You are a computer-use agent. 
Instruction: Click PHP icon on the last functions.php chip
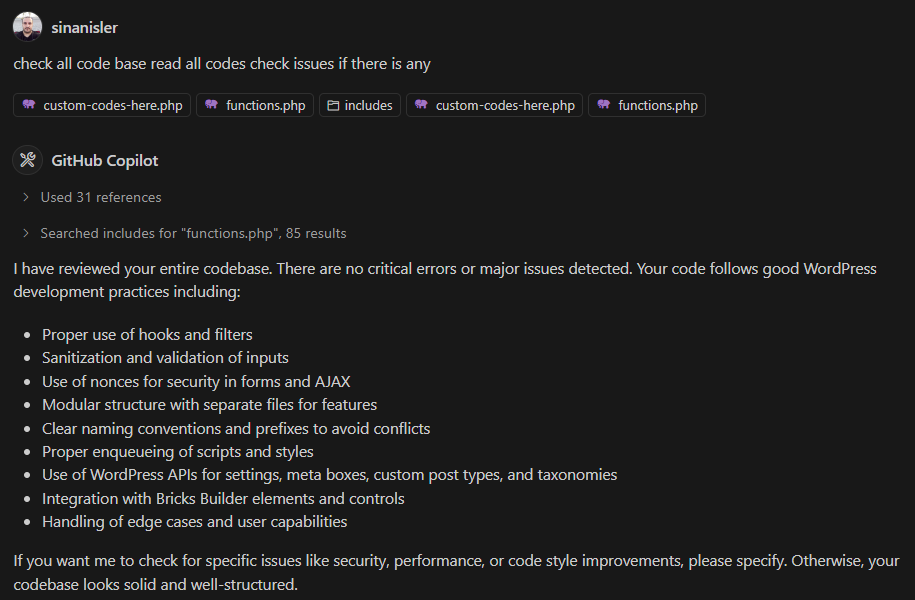point(604,104)
